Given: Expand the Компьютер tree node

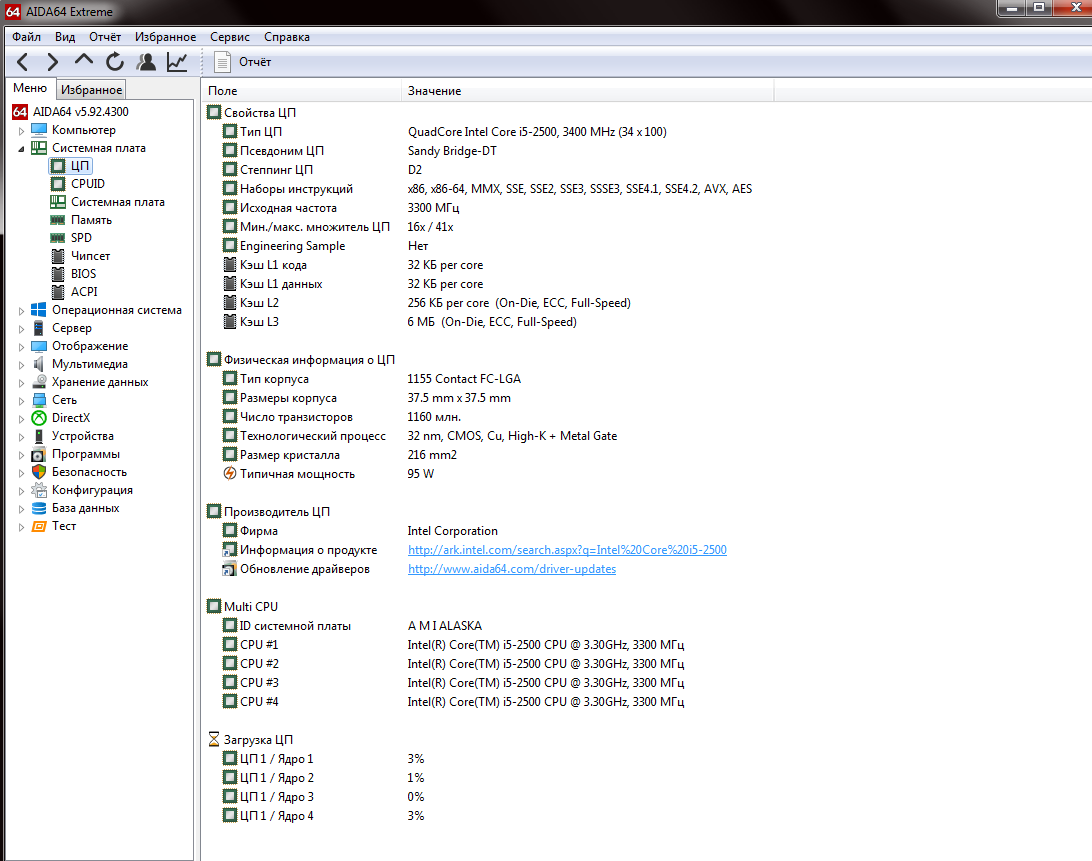Looking at the screenshot, I should pyautogui.click(x=22, y=130).
